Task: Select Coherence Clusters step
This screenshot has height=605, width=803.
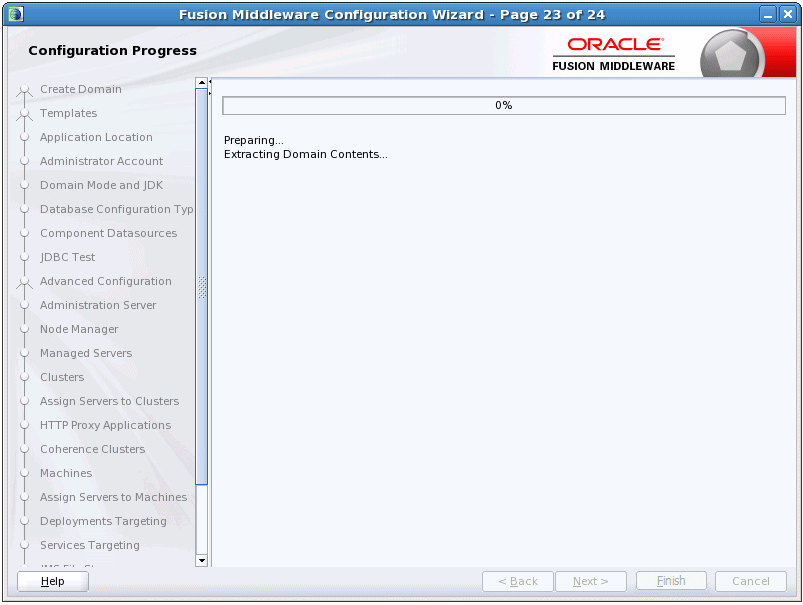Action: point(93,449)
